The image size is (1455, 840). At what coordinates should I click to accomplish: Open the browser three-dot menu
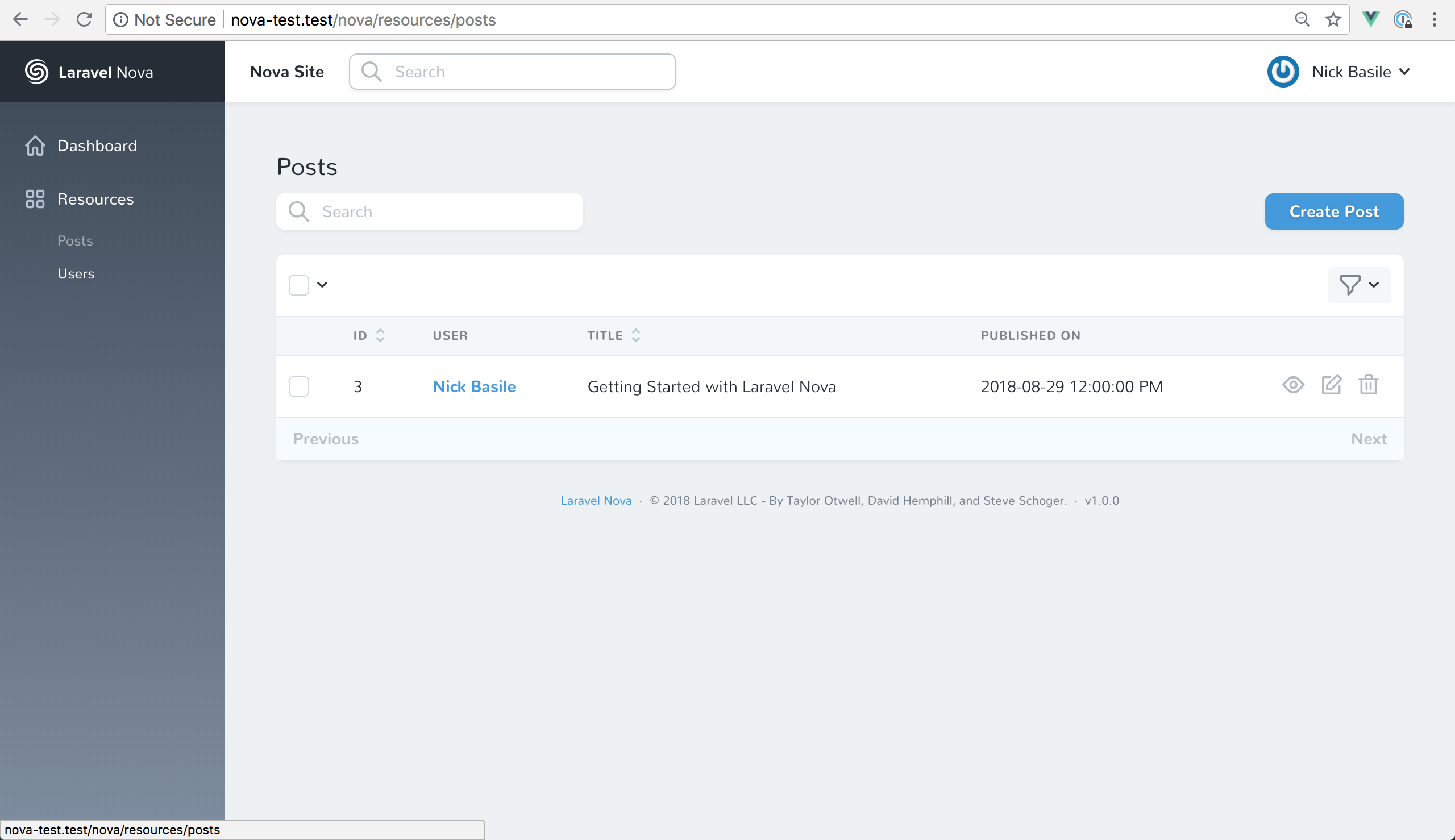[x=1434, y=20]
